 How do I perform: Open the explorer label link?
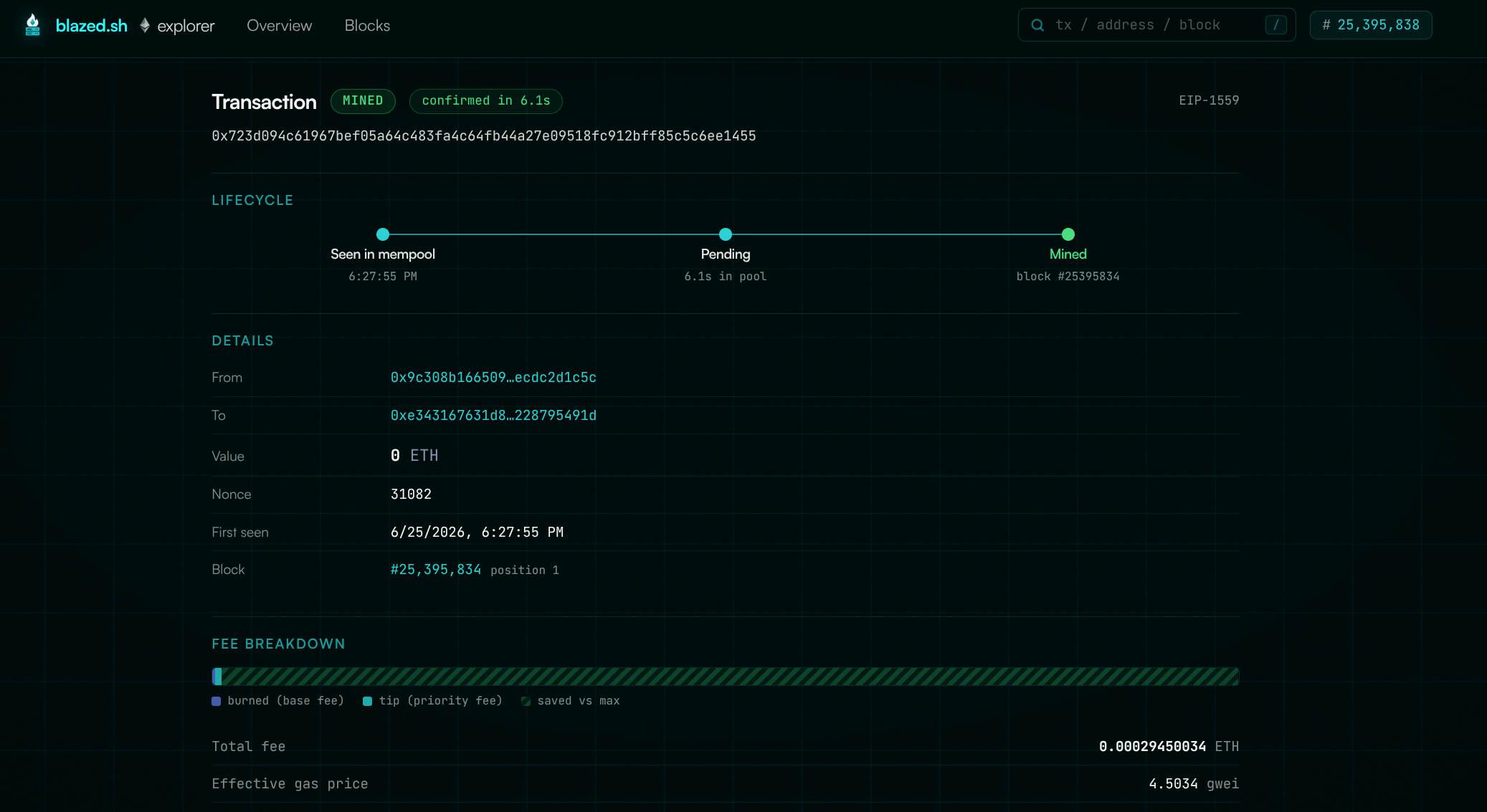coord(186,26)
